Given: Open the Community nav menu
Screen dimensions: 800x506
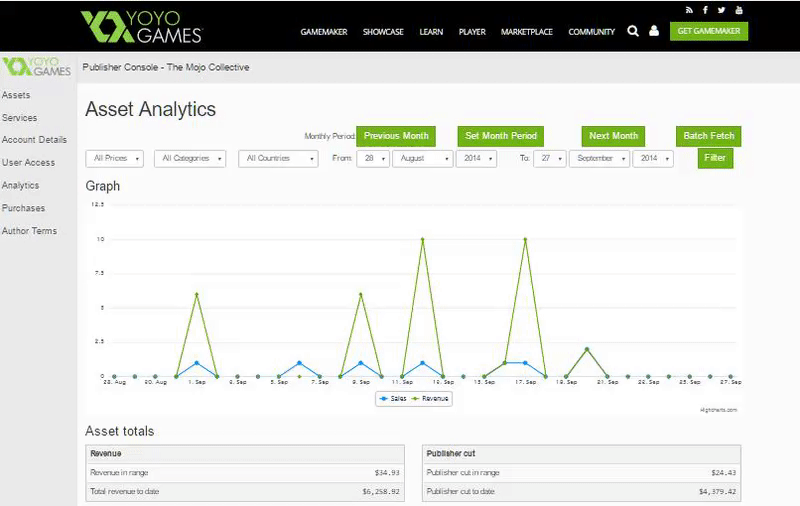Looking at the screenshot, I should pyautogui.click(x=591, y=32).
